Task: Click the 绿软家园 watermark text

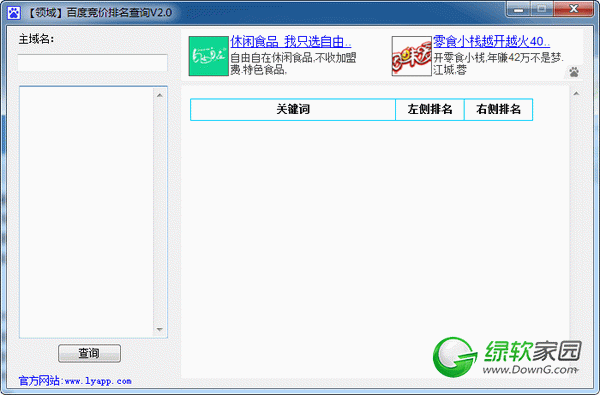Action: click(x=533, y=351)
